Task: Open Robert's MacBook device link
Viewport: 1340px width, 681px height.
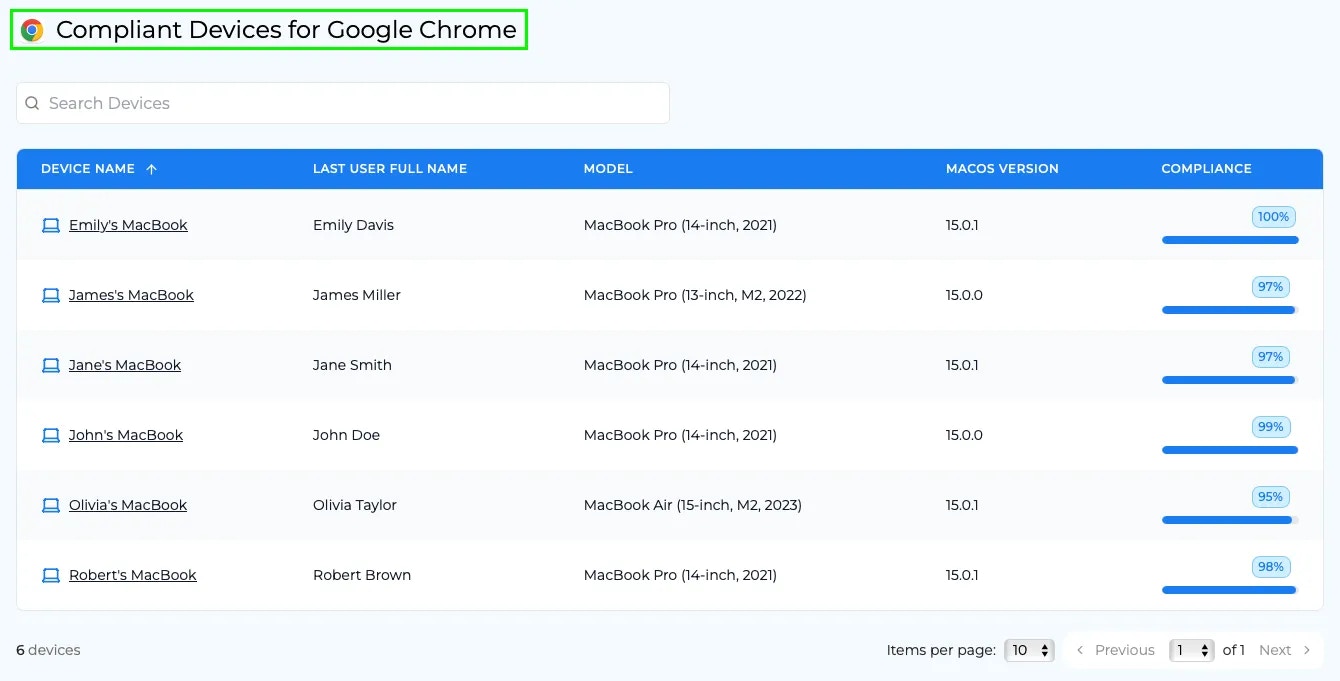Action: point(133,575)
